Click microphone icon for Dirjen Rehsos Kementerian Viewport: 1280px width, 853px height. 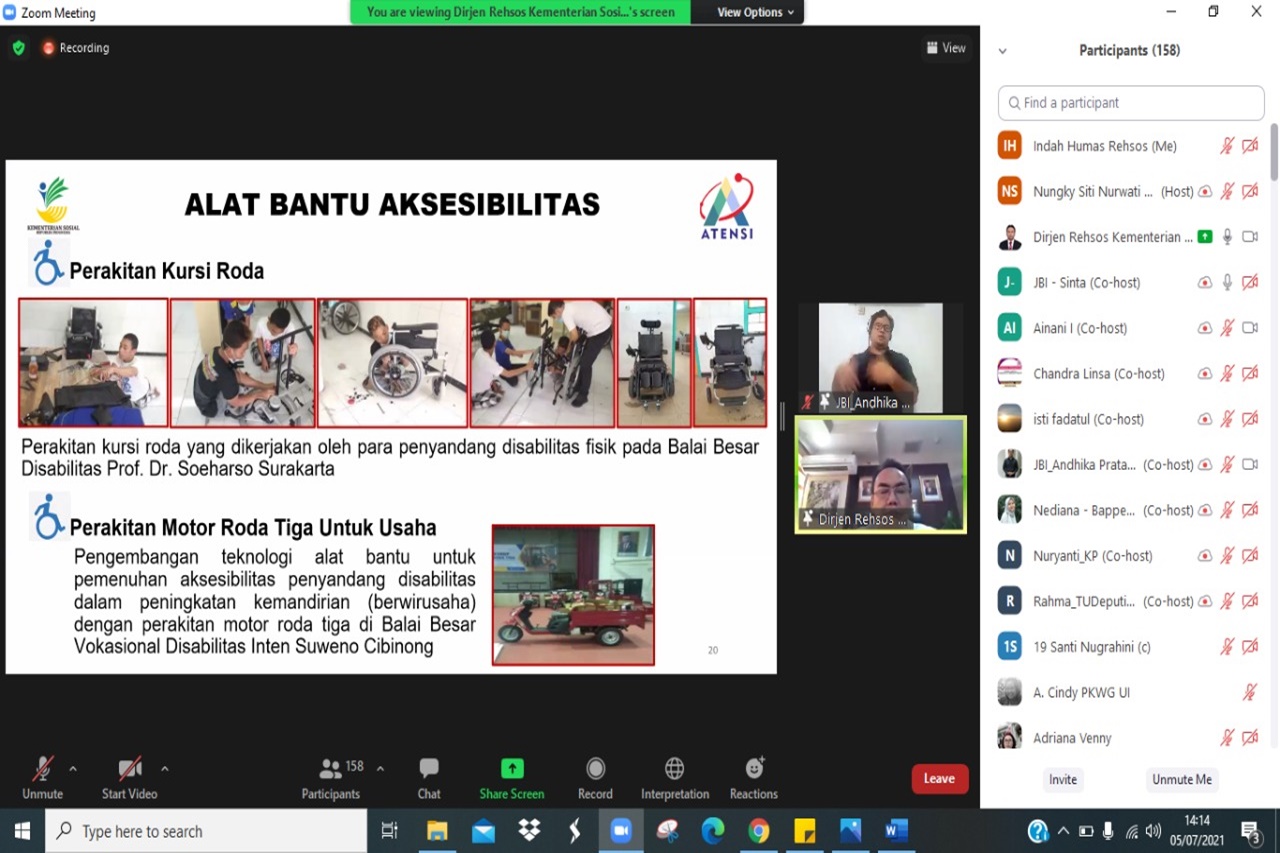pos(1227,237)
